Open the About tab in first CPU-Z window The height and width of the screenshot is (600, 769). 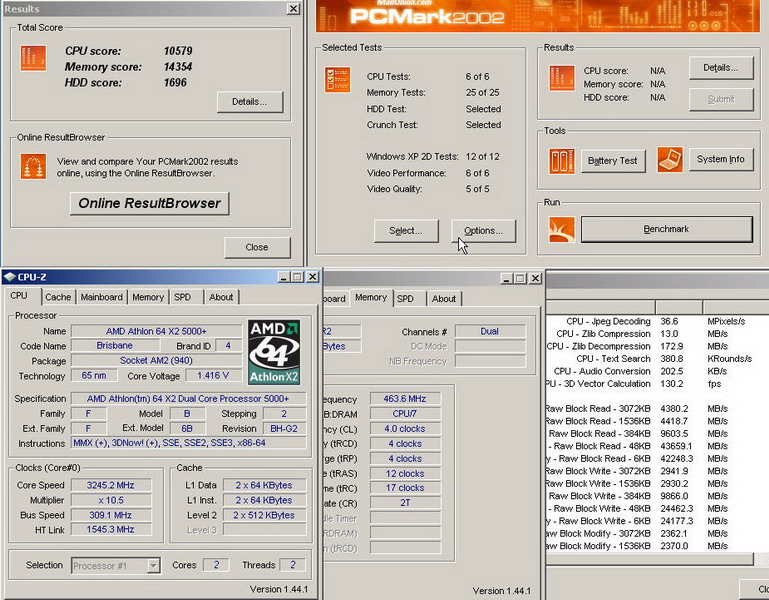221,297
